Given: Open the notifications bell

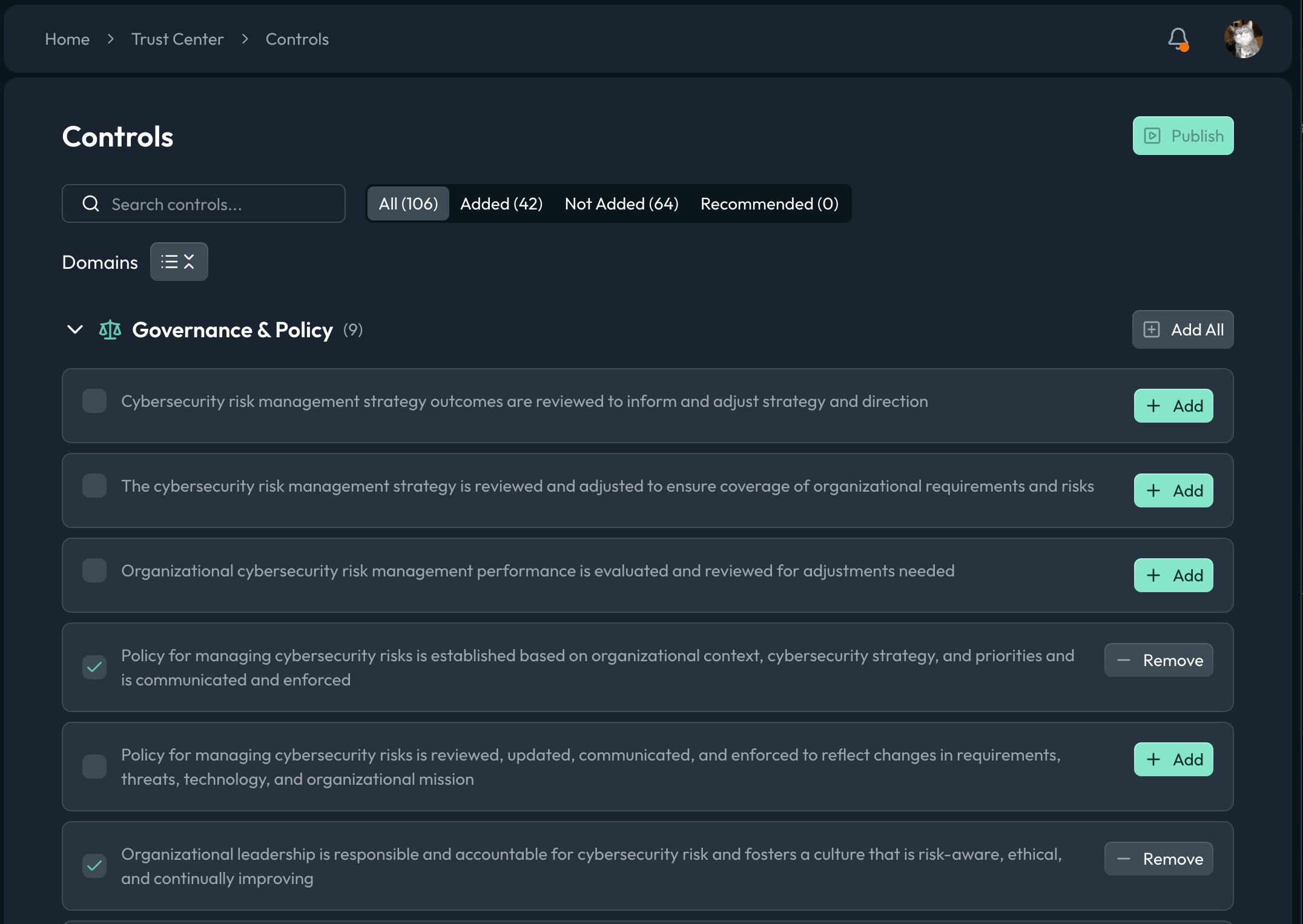Looking at the screenshot, I should (x=1178, y=39).
